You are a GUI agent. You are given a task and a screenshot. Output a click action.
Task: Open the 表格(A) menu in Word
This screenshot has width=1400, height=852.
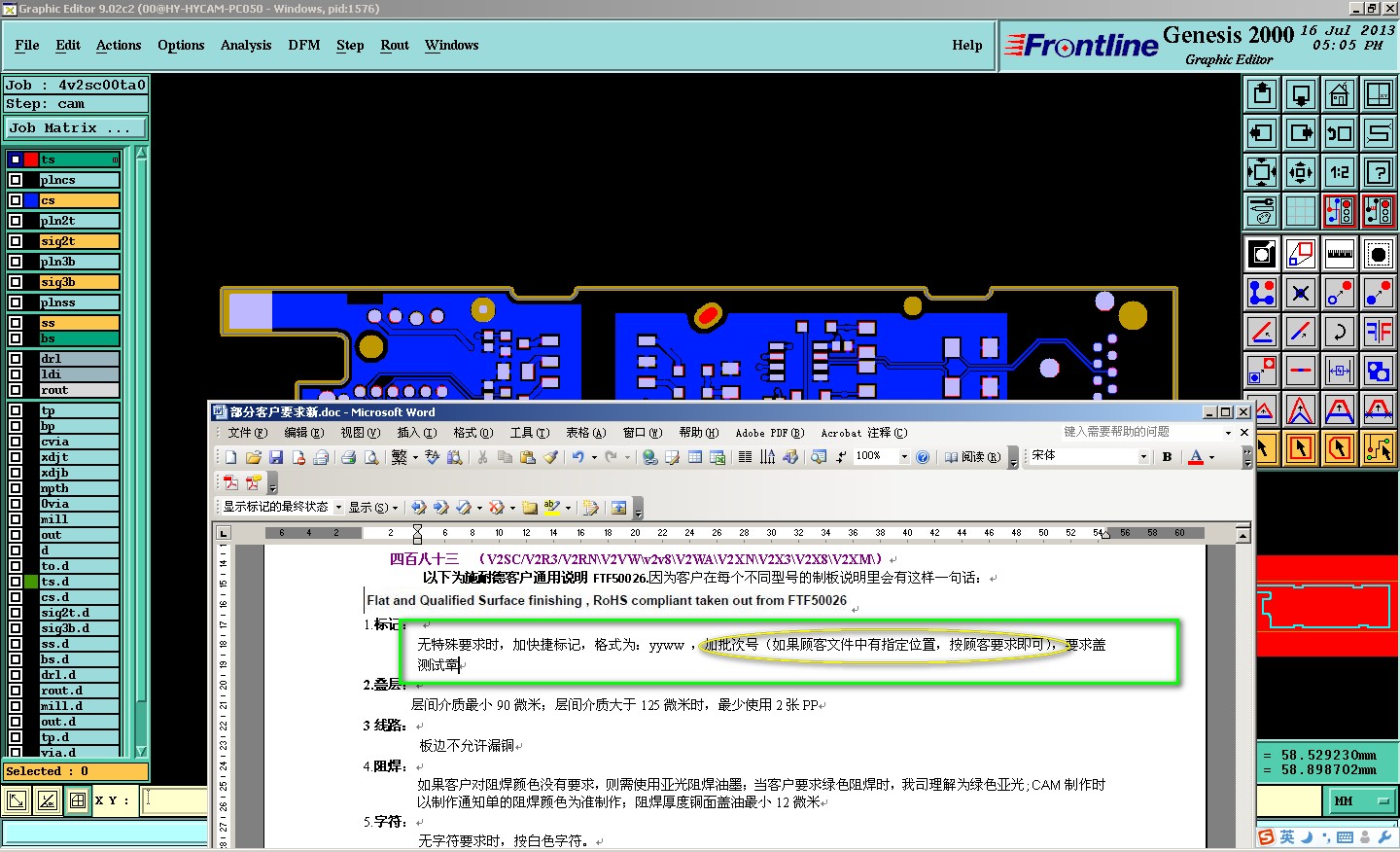click(585, 433)
